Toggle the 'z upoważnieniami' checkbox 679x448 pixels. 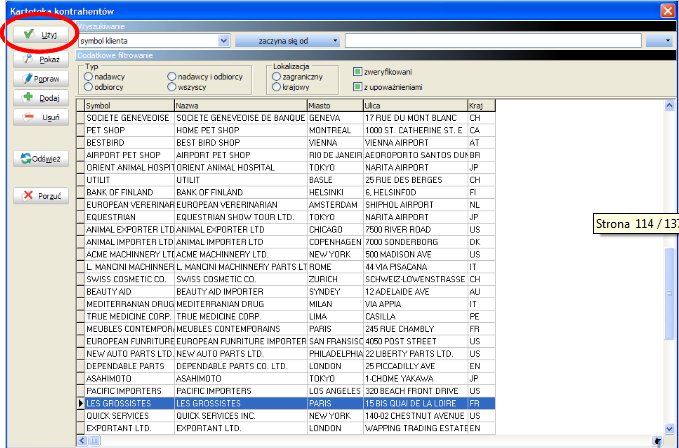pyautogui.click(x=358, y=87)
